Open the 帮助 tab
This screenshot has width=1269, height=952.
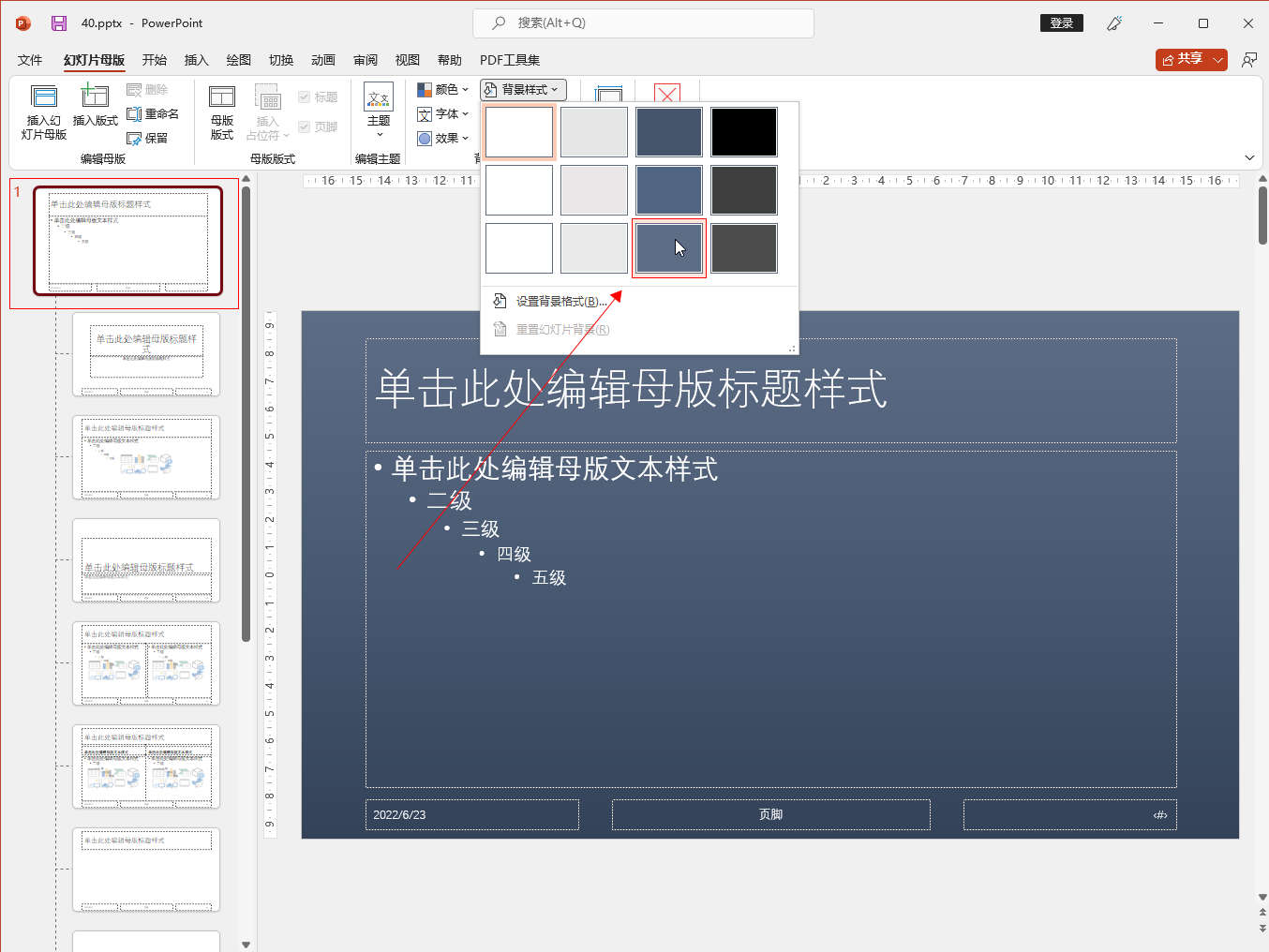pos(450,60)
